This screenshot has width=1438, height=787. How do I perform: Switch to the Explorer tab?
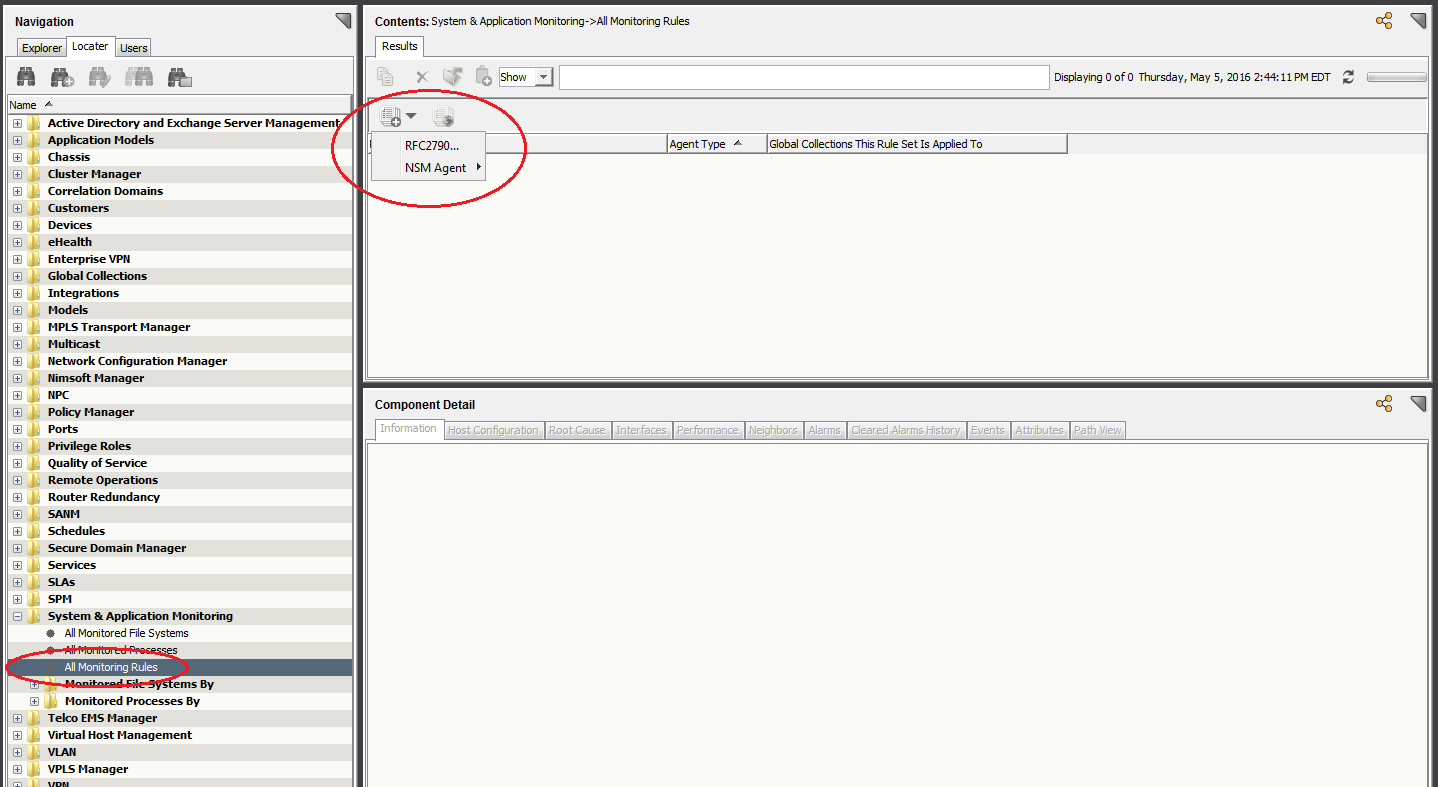click(x=42, y=48)
